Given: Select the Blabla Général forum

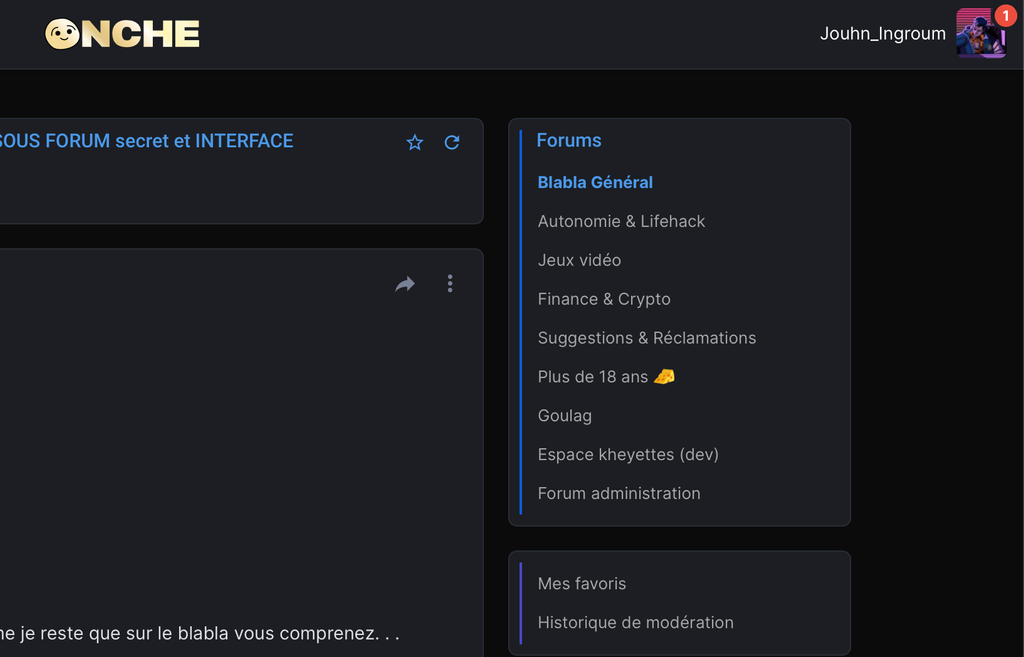Looking at the screenshot, I should pos(595,182).
